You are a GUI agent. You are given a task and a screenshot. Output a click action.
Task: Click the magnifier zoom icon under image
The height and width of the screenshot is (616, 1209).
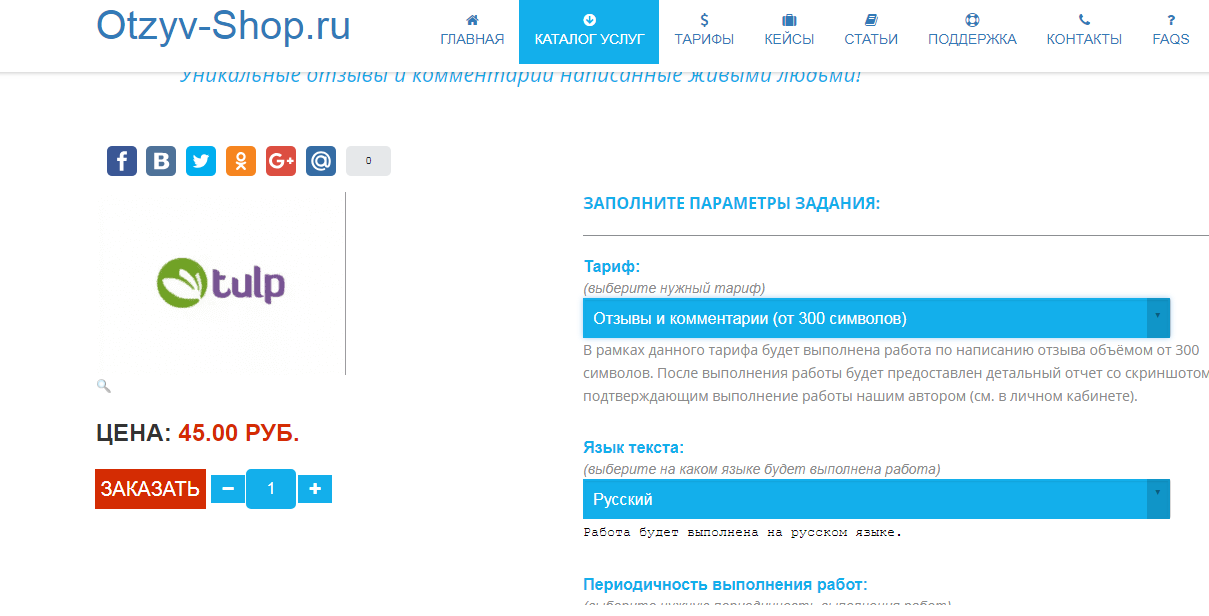[104, 386]
